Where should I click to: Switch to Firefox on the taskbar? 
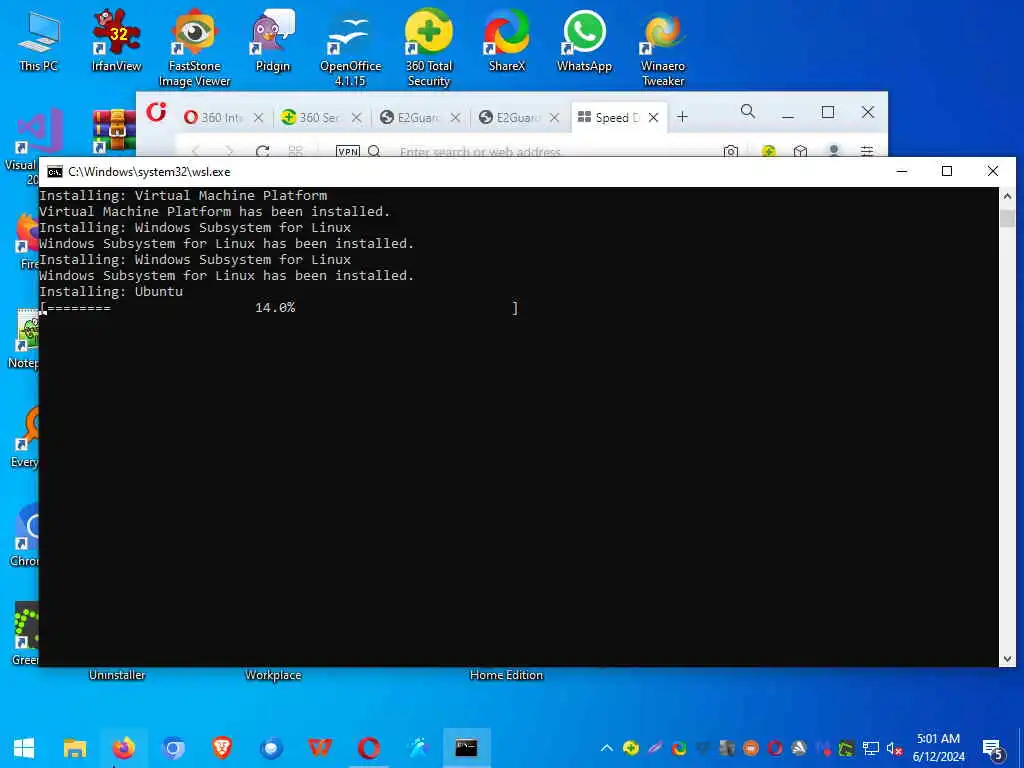pos(123,748)
